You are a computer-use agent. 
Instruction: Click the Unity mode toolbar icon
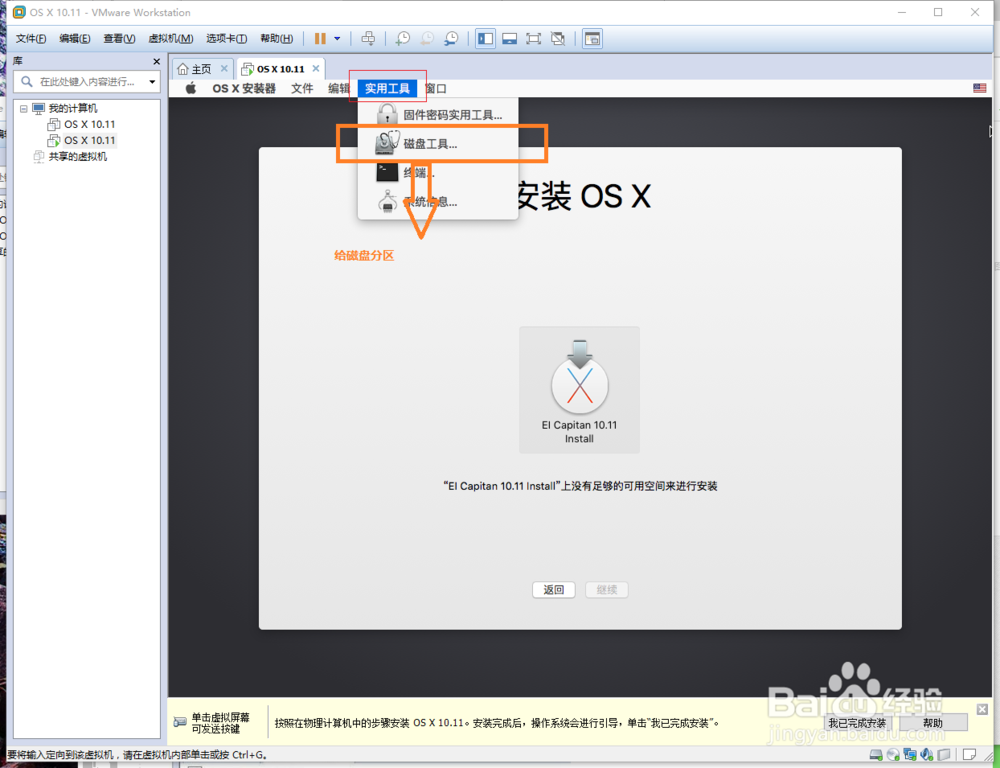click(x=558, y=39)
